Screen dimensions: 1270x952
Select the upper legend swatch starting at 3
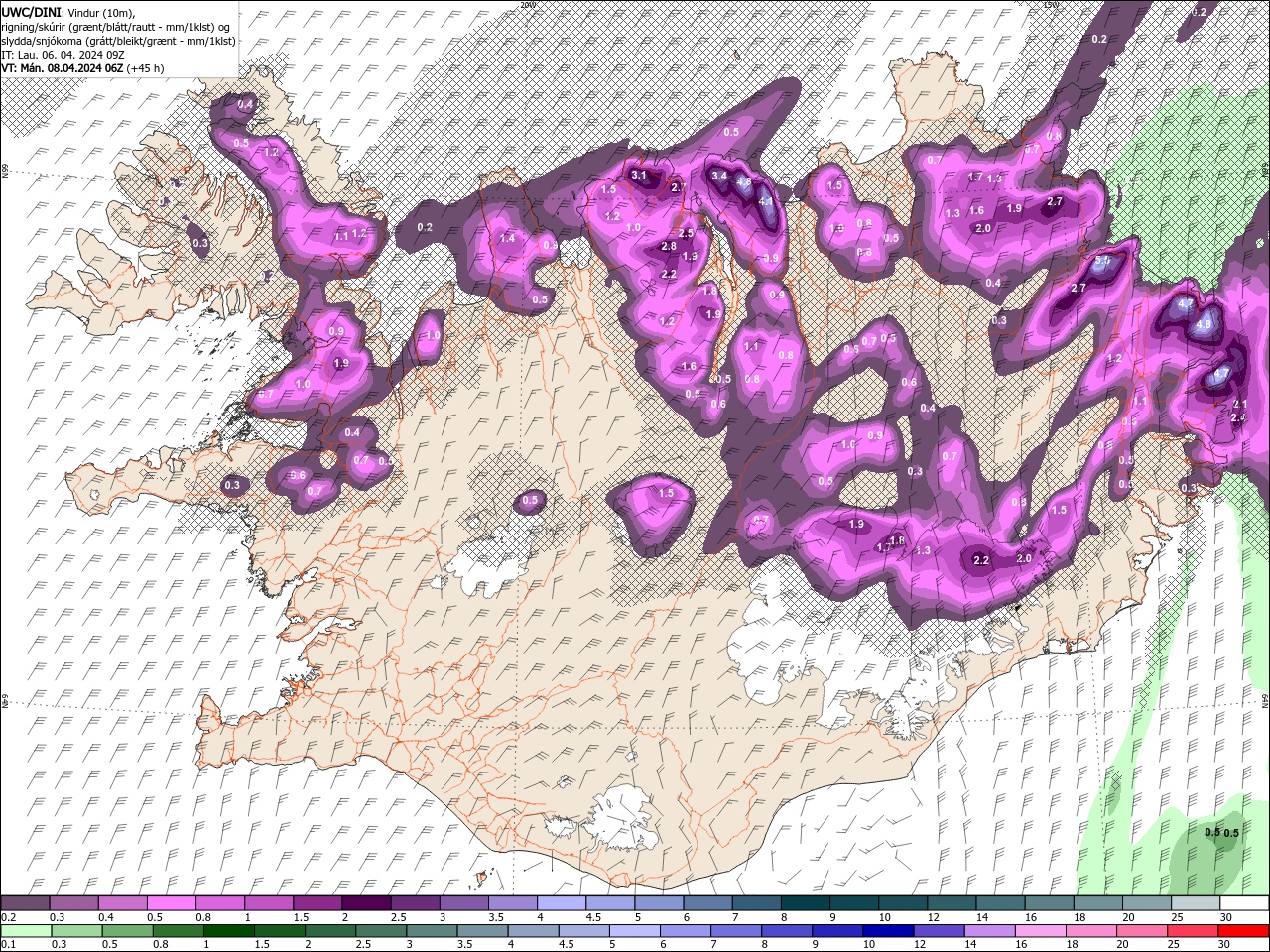coord(463,903)
